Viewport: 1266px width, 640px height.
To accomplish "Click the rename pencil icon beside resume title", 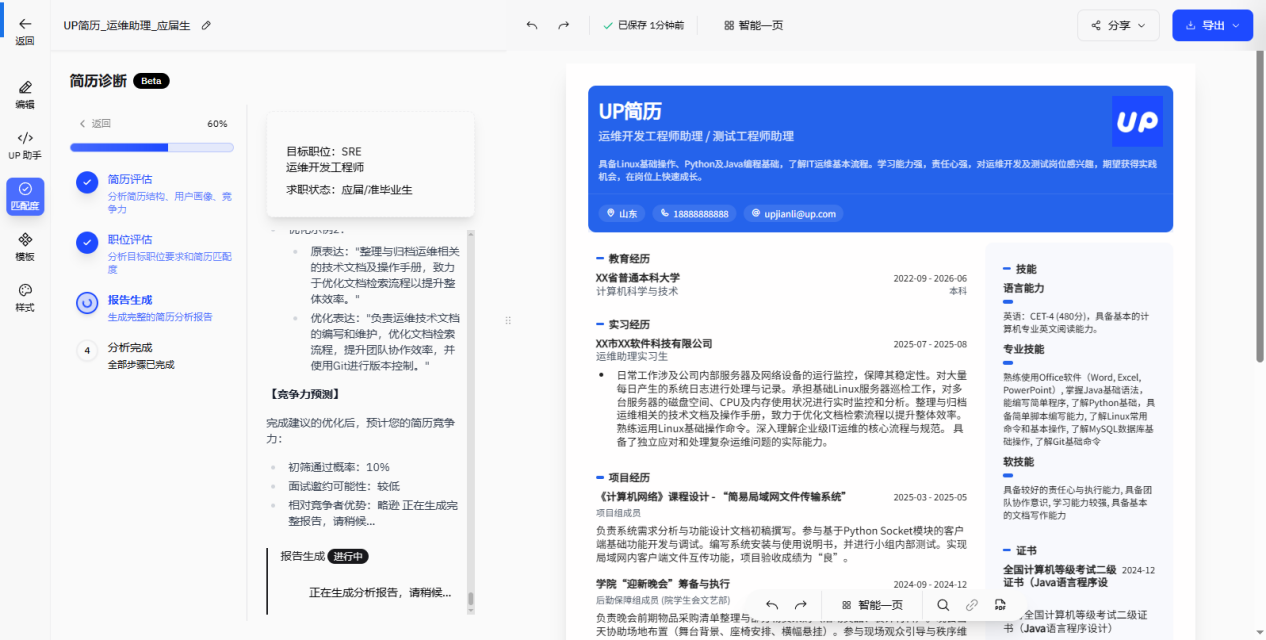I will point(206,25).
